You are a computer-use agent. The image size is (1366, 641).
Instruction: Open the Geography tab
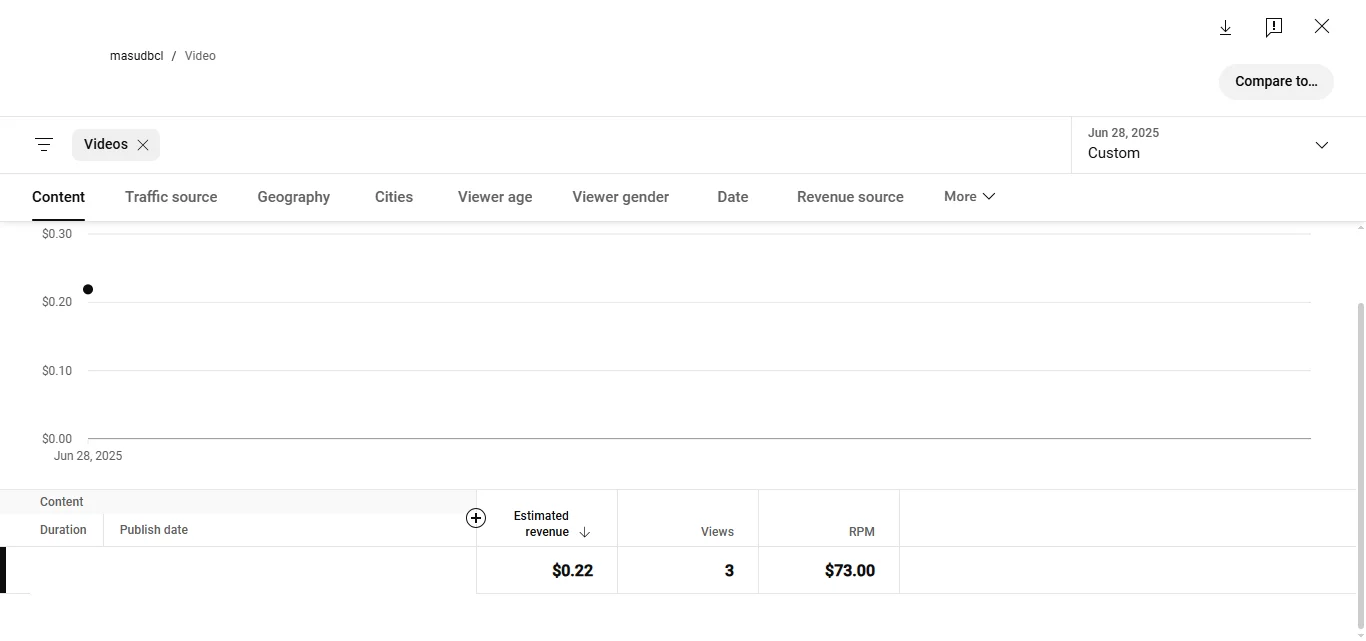294,197
